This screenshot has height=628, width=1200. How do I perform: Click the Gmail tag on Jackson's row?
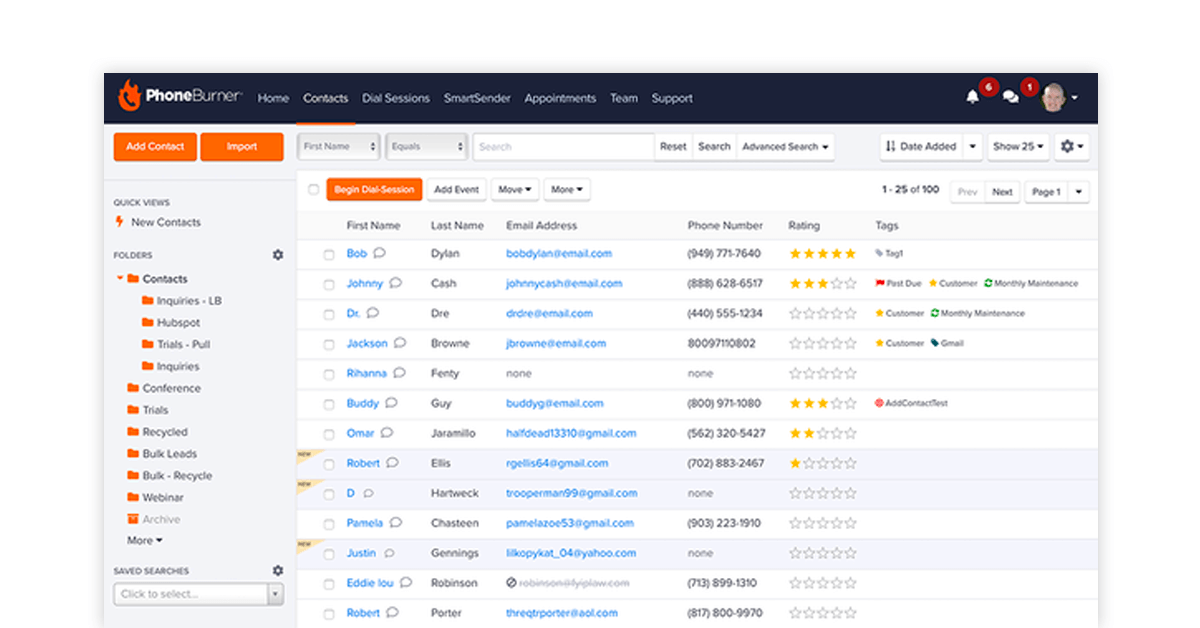947,343
